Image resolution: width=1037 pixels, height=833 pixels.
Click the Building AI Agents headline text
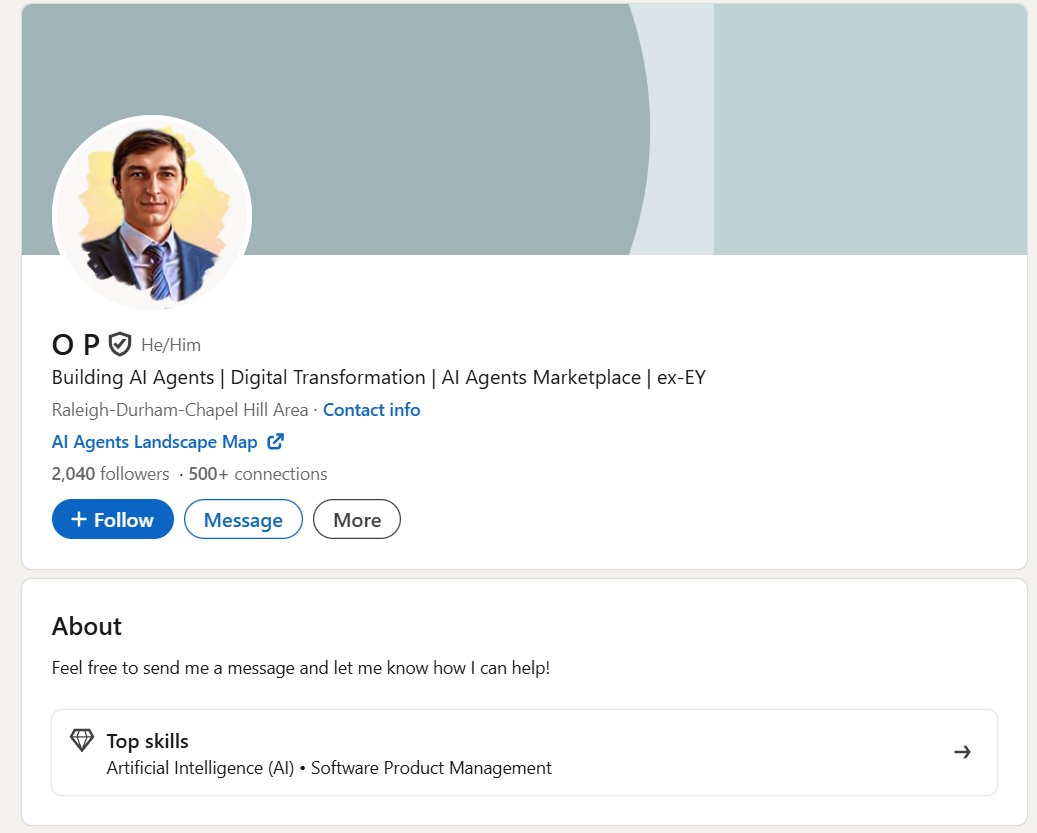coord(378,378)
